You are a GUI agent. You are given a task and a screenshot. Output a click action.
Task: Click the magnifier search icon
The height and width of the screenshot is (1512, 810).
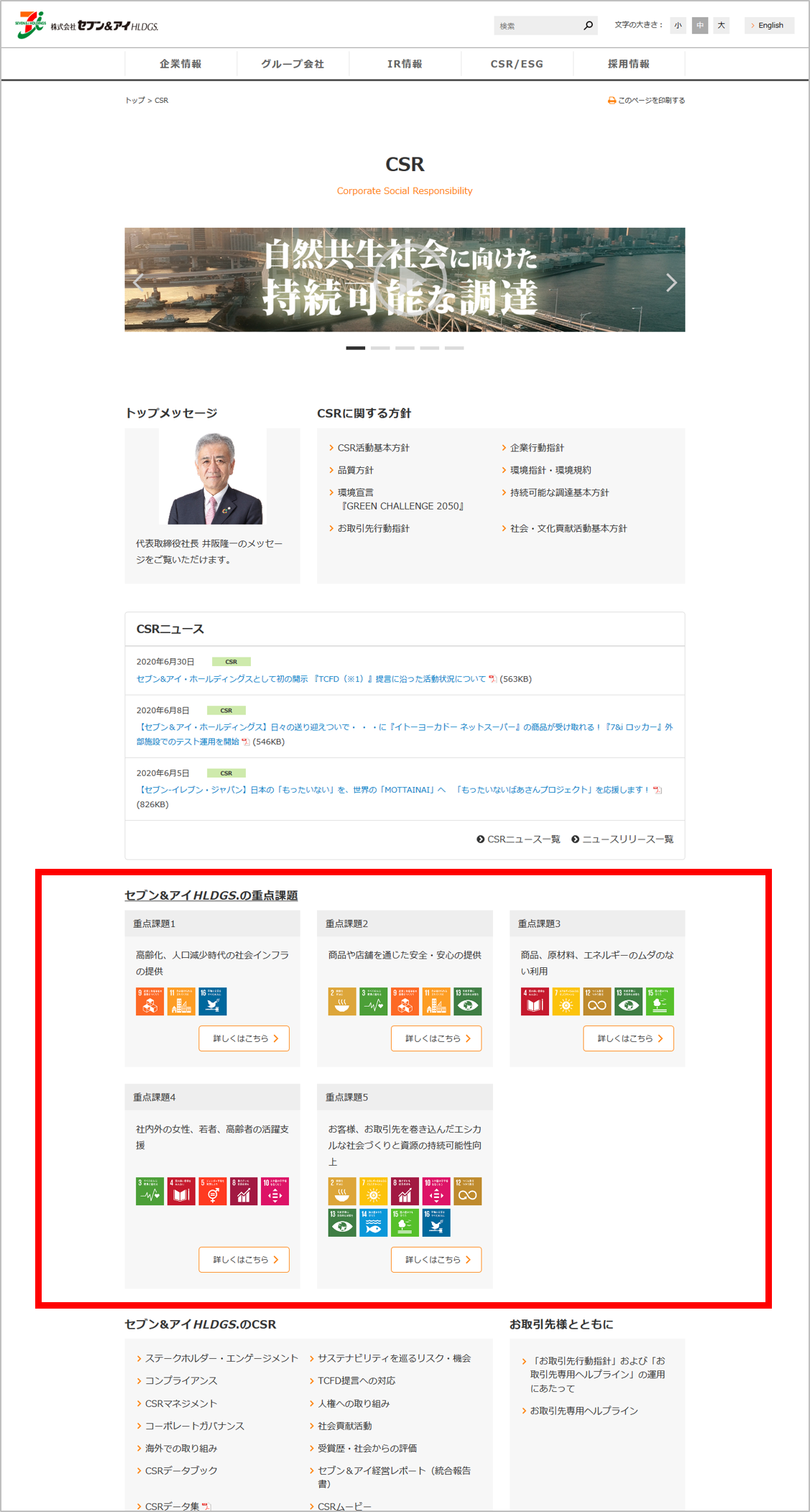[588, 26]
